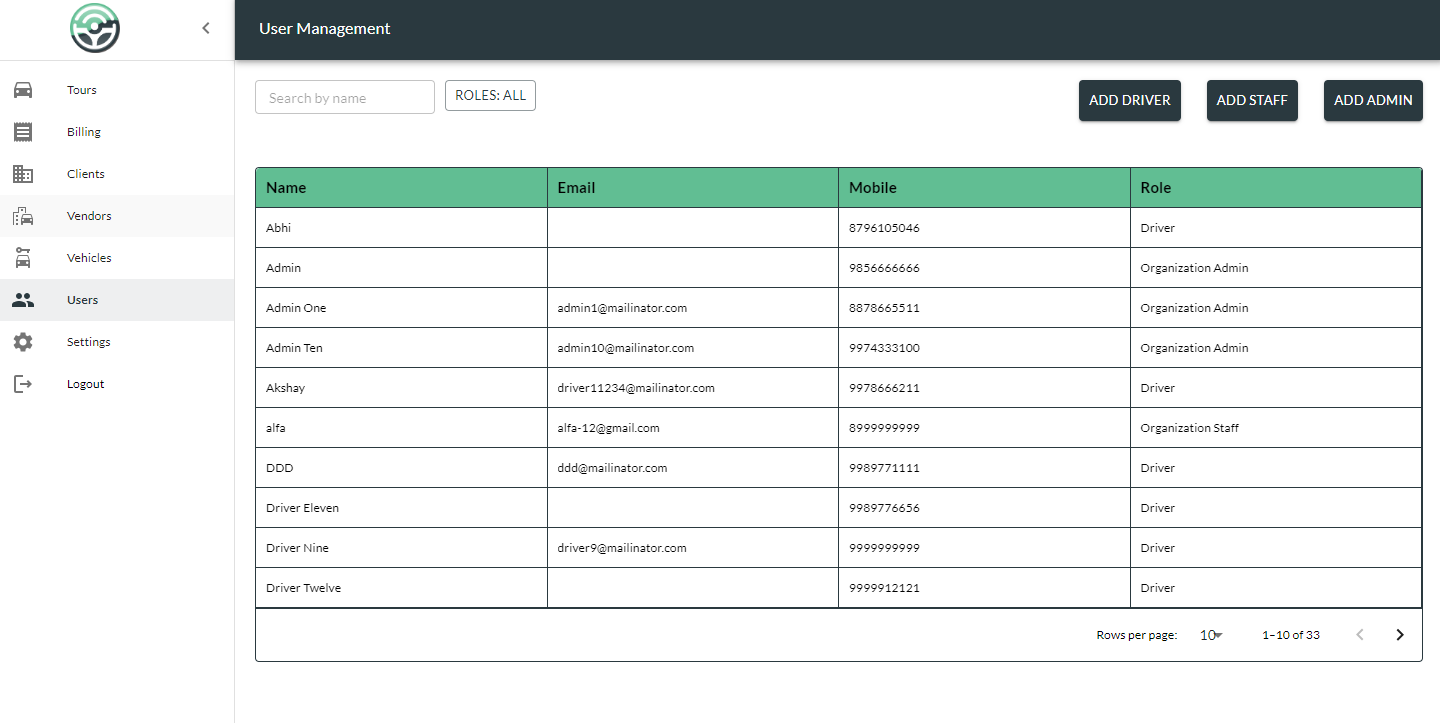Click the steering wheel app logo

click(95, 28)
